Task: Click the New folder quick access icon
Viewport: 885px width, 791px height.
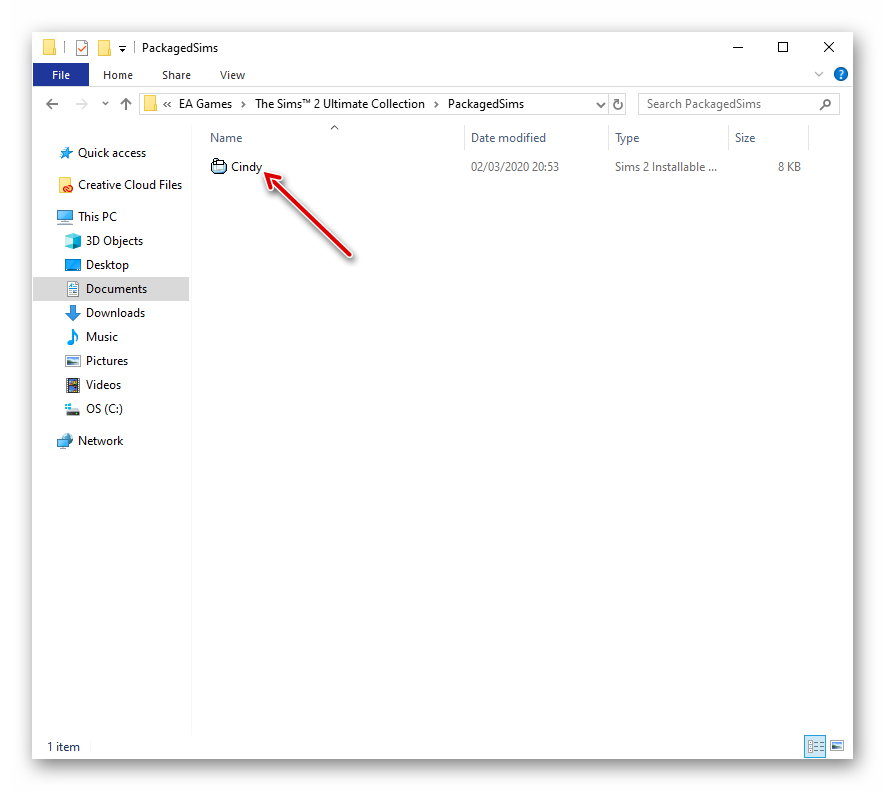Action: [x=104, y=48]
